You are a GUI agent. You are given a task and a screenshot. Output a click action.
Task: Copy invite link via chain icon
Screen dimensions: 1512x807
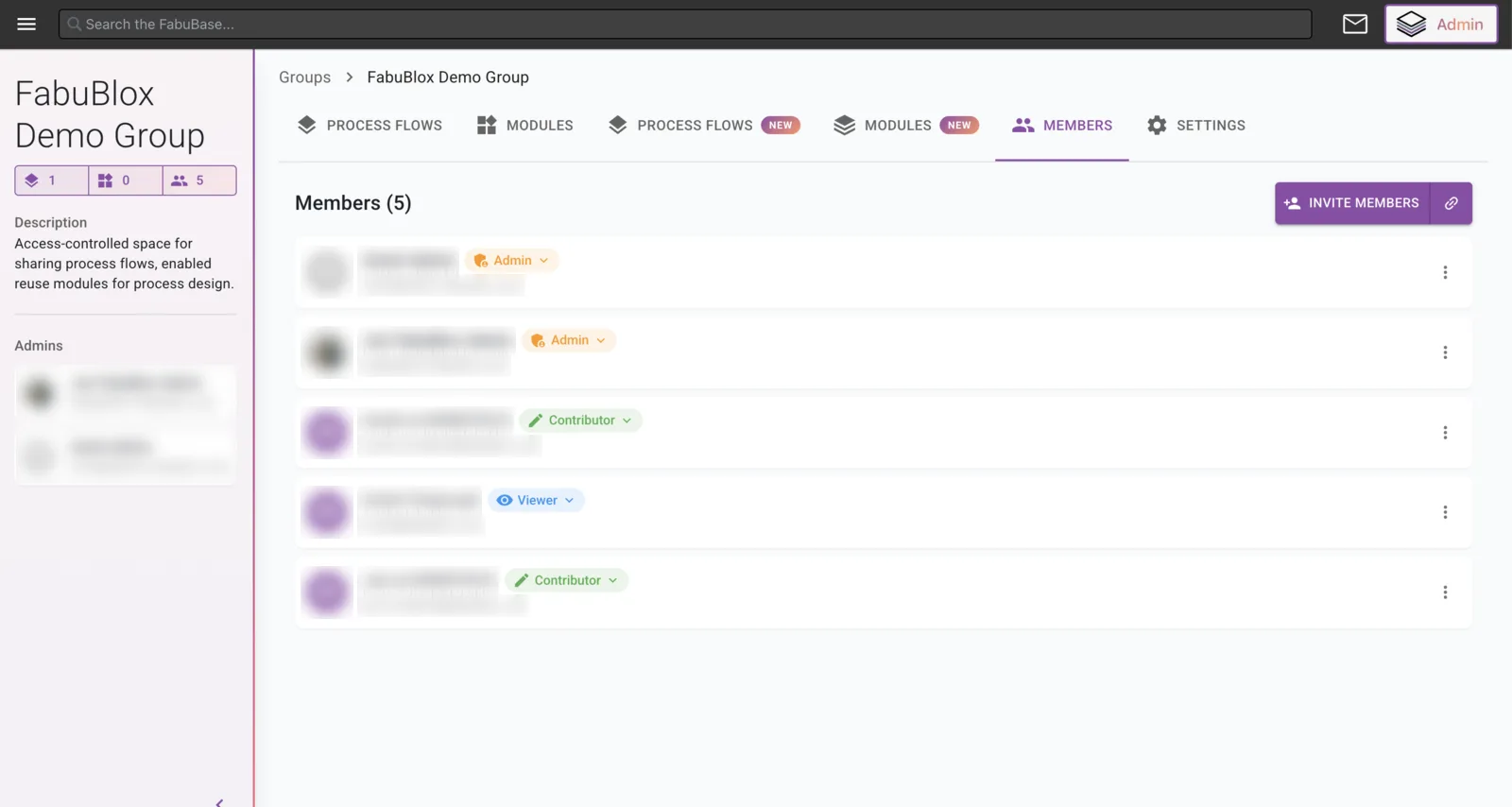coord(1451,203)
